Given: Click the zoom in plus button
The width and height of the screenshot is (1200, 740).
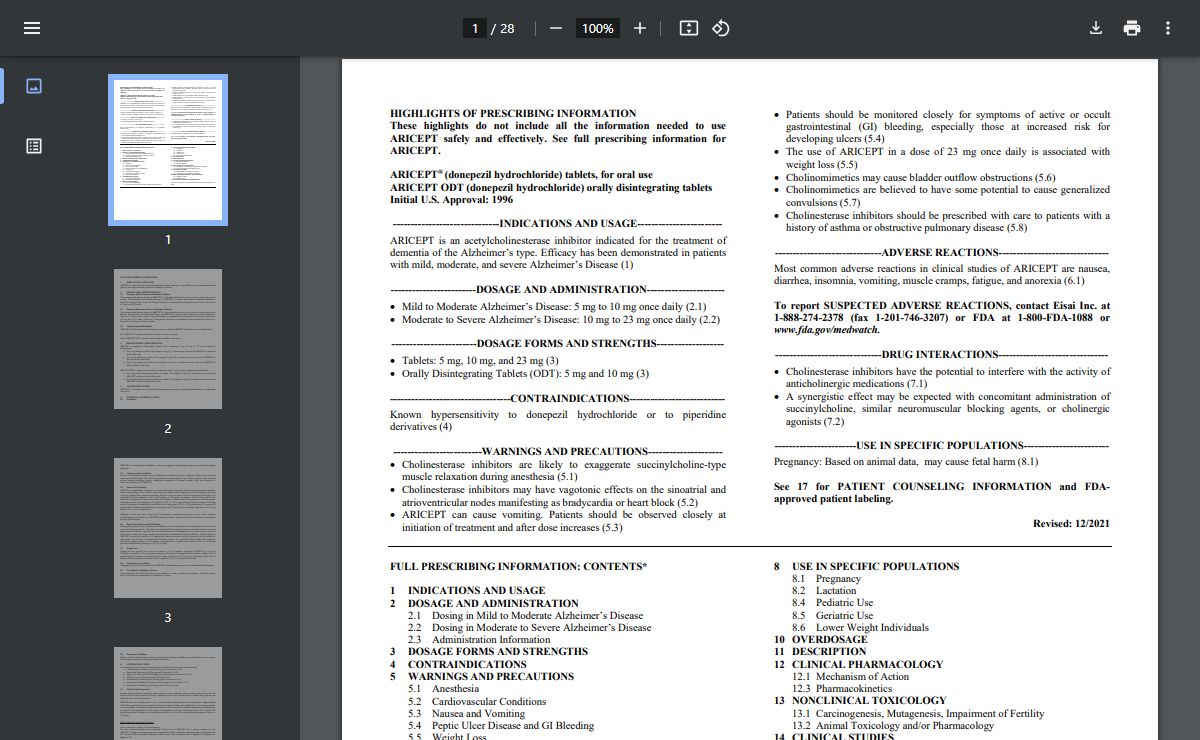Looking at the screenshot, I should coord(640,28).
